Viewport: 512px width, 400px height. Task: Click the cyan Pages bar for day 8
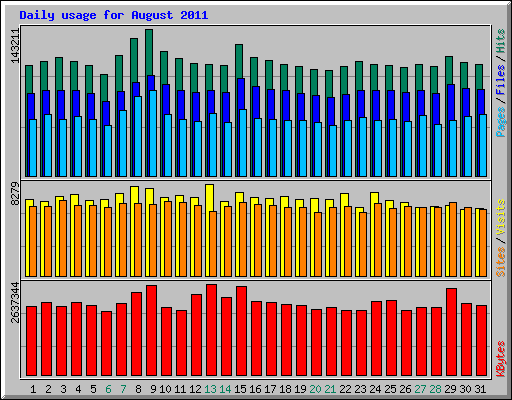point(138,136)
